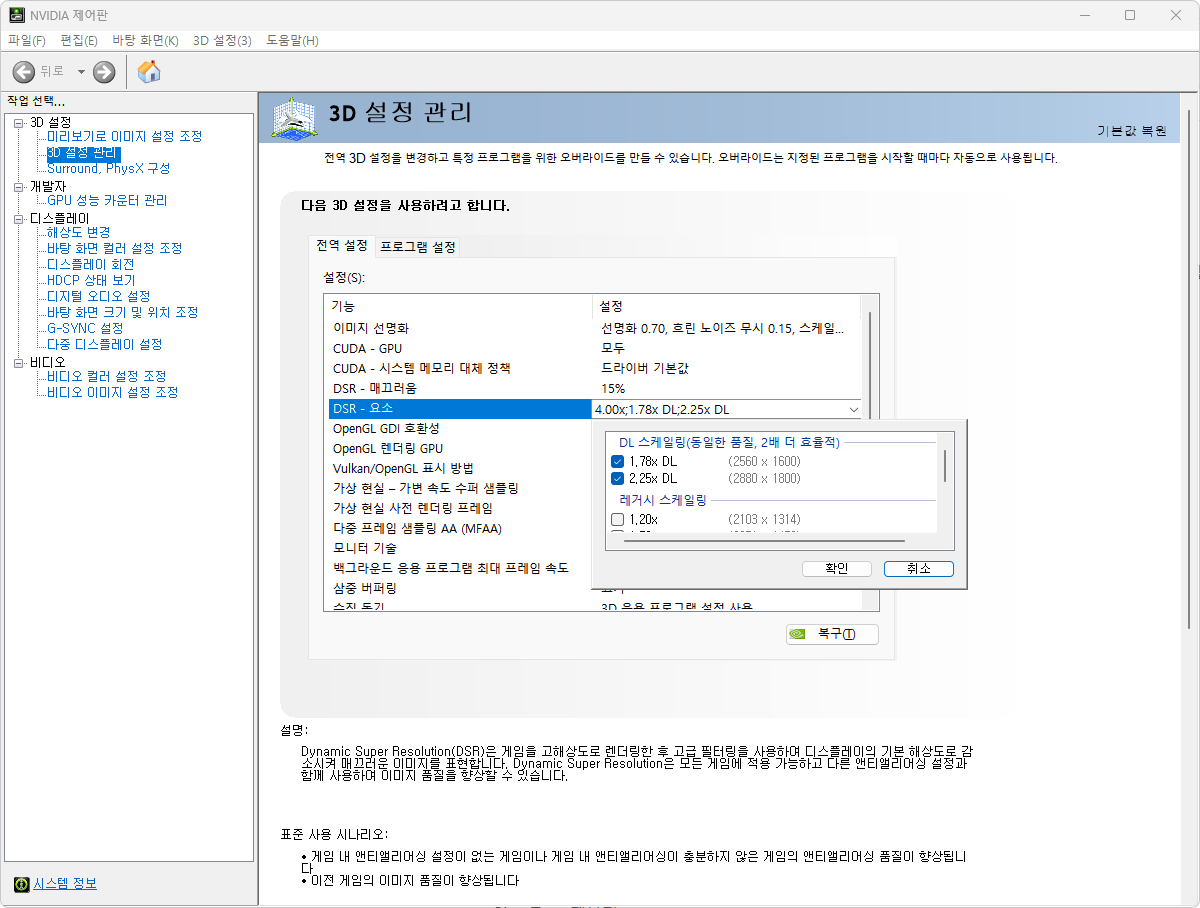Select 바탕 화면 크기 및 위치 조정

point(122,312)
